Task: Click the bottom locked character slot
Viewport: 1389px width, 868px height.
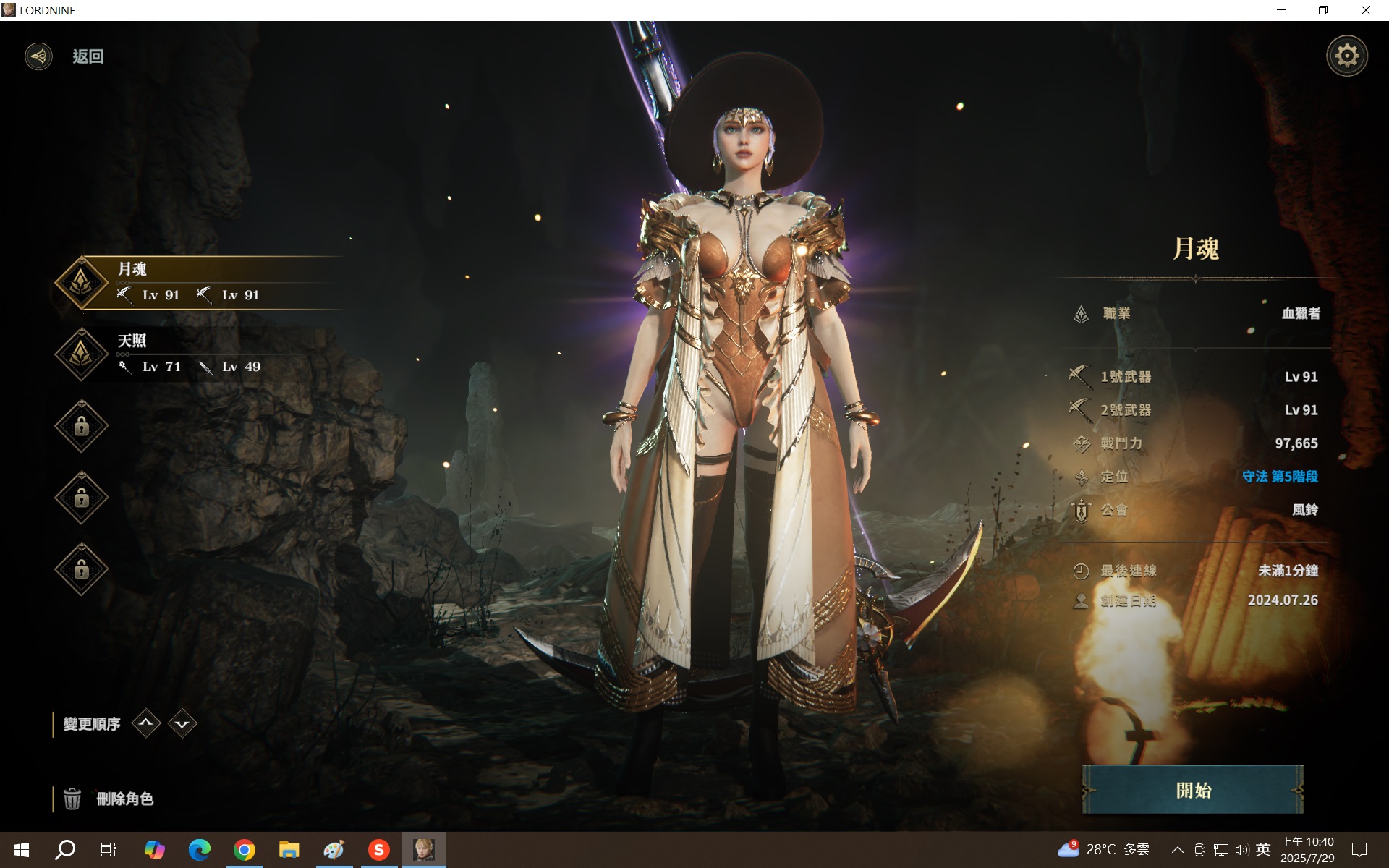Action: pyautogui.click(x=81, y=569)
